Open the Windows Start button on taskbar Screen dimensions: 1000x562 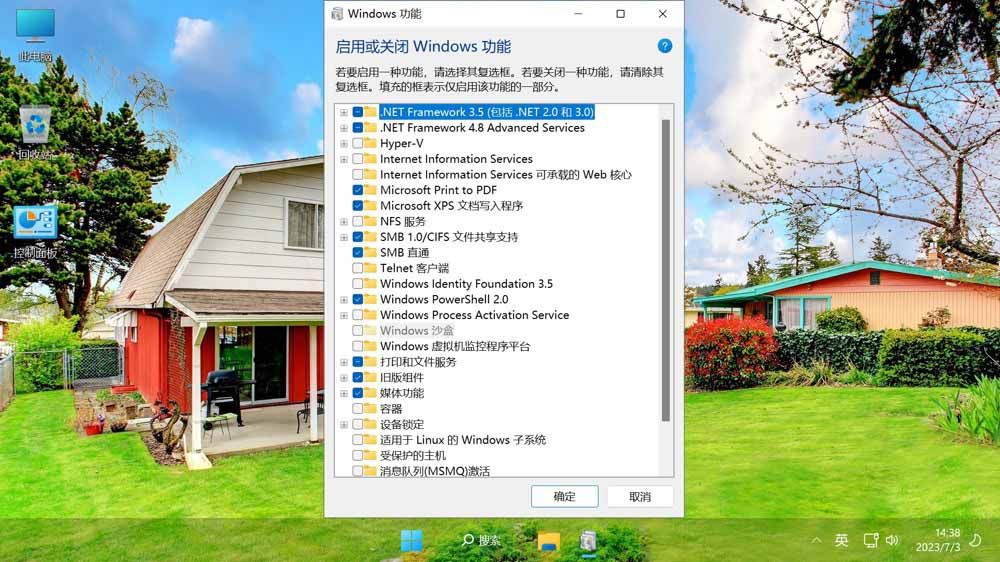click(x=411, y=541)
